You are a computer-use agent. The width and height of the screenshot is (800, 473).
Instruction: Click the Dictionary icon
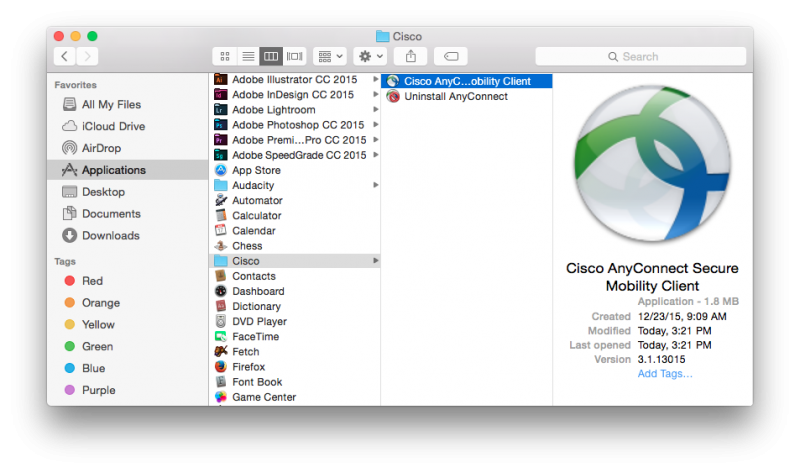(x=220, y=306)
